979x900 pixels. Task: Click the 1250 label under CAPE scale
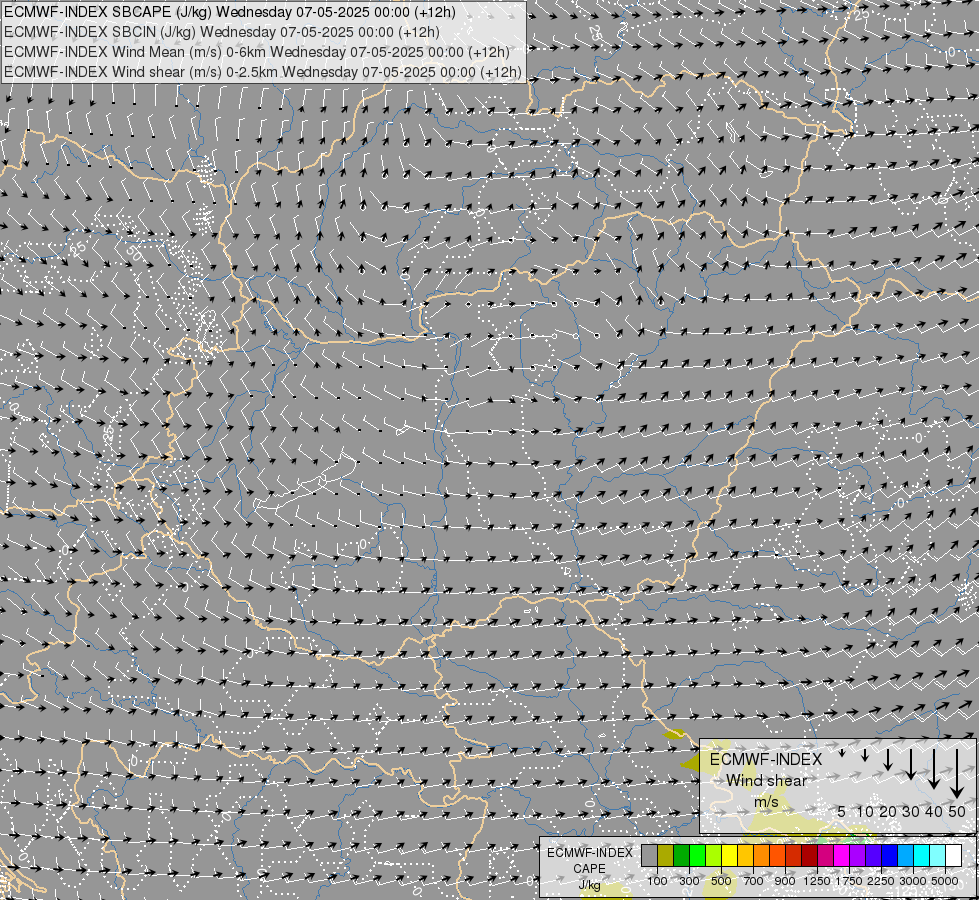point(817,881)
